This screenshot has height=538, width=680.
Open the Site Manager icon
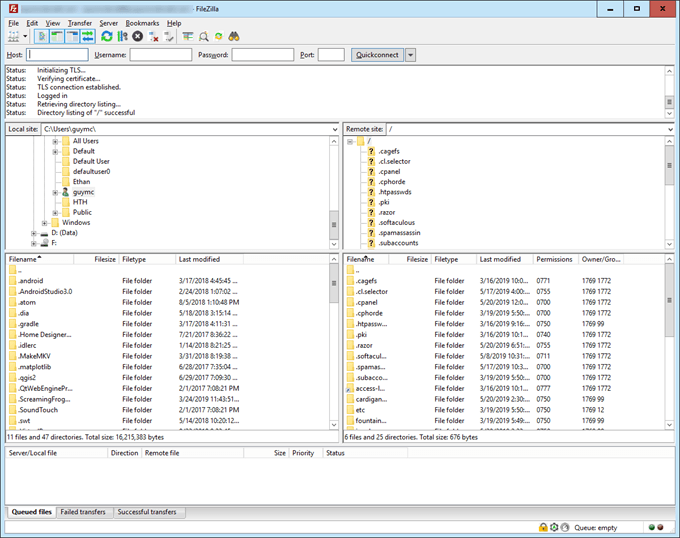coord(13,36)
